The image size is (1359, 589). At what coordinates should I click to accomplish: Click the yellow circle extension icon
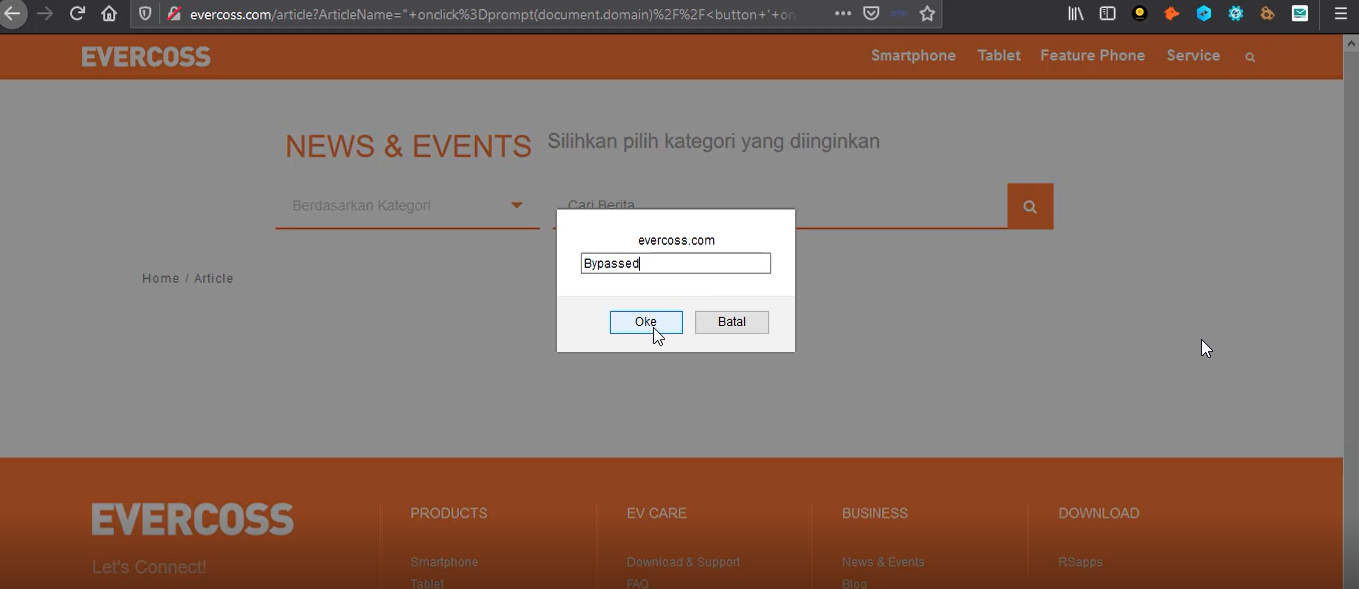[x=1139, y=13]
